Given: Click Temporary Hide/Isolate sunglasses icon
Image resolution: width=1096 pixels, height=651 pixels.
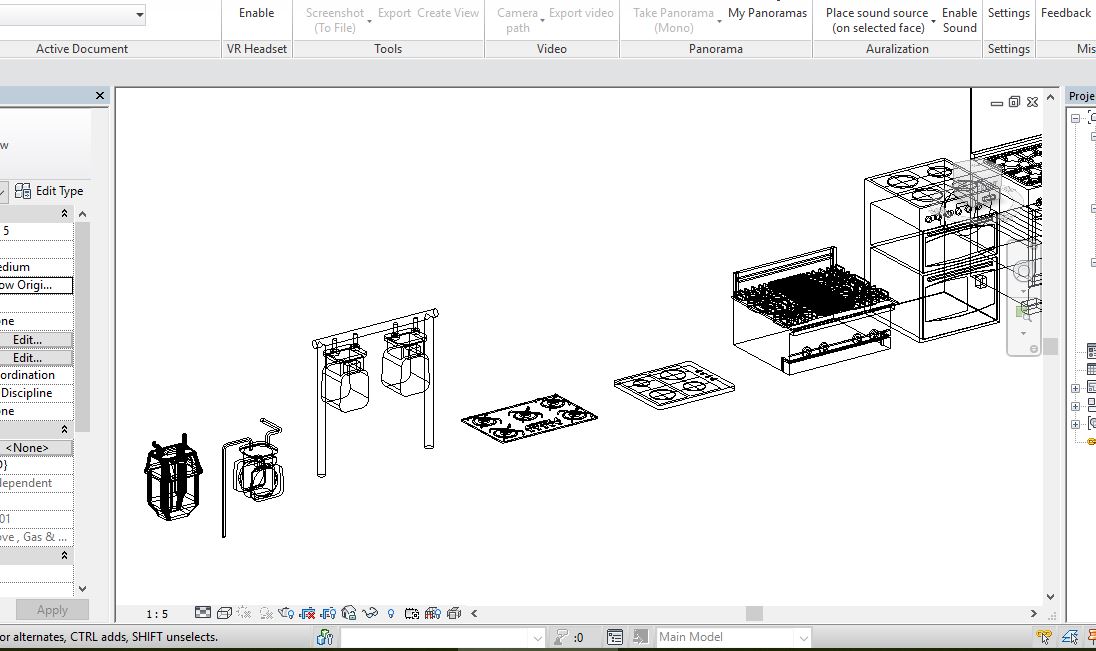Looking at the screenshot, I should (x=370, y=613).
